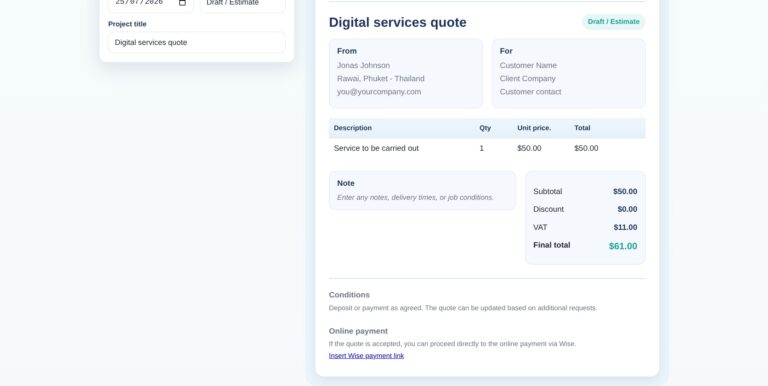The height and width of the screenshot is (386, 768).
Task: Select the email you@yourcompany.com
Action: click(379, 92)
